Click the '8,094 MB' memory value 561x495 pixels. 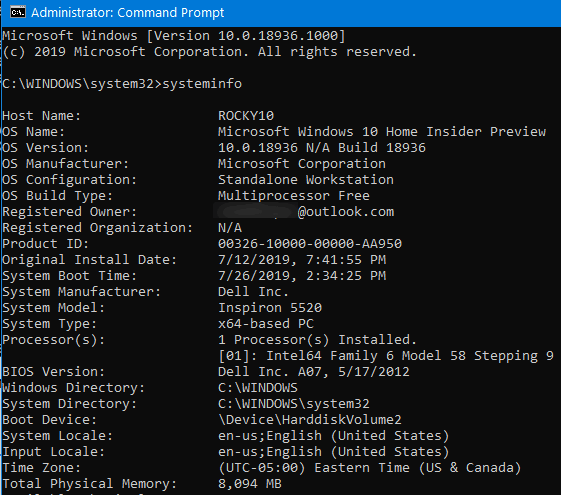click(x=250, y=484)
